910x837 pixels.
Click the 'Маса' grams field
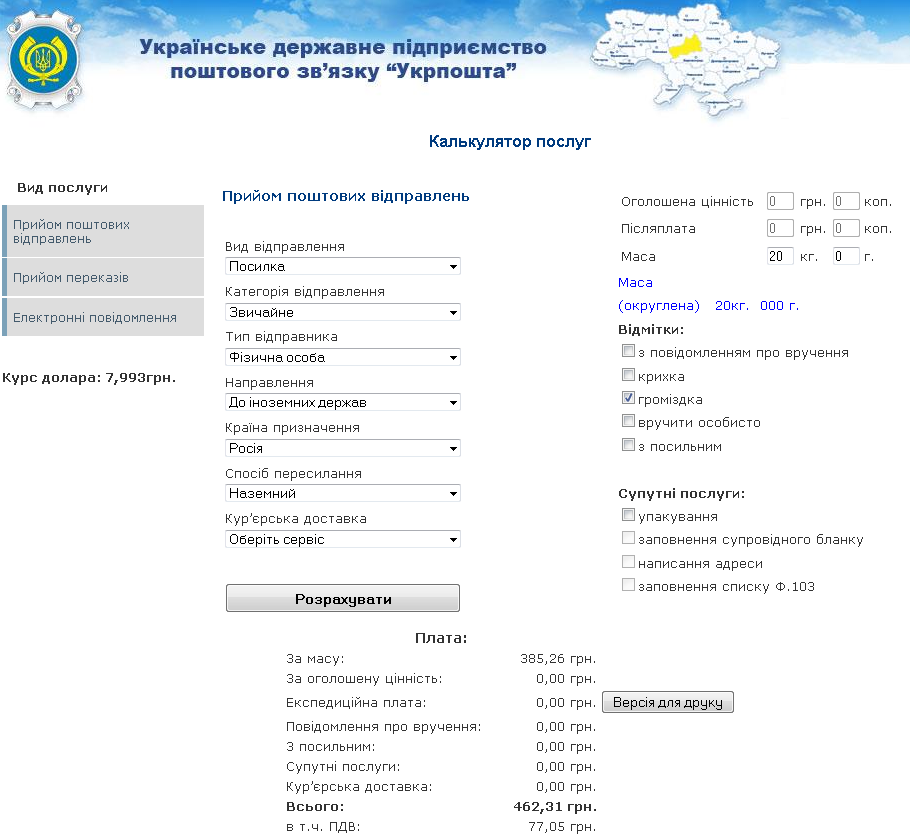pos(846,256)
